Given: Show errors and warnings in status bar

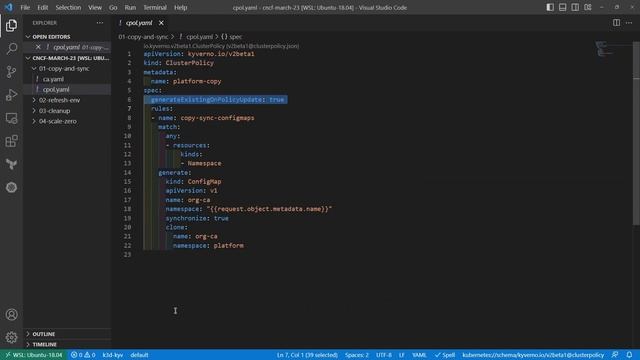Looking at the screenshot, I should pyautogui.click(x=83, y=355).
